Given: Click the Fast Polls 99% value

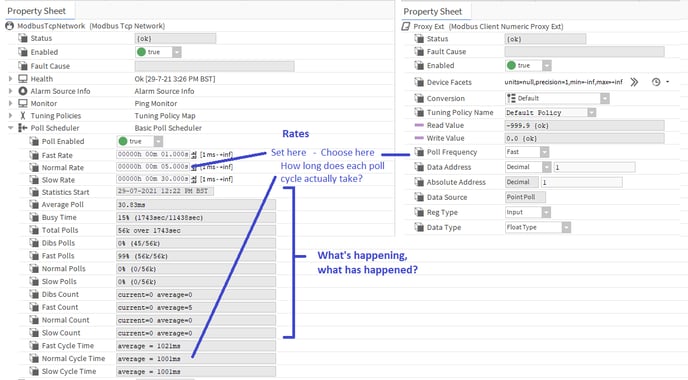Looking at the screenshot, I should point(196,256).
